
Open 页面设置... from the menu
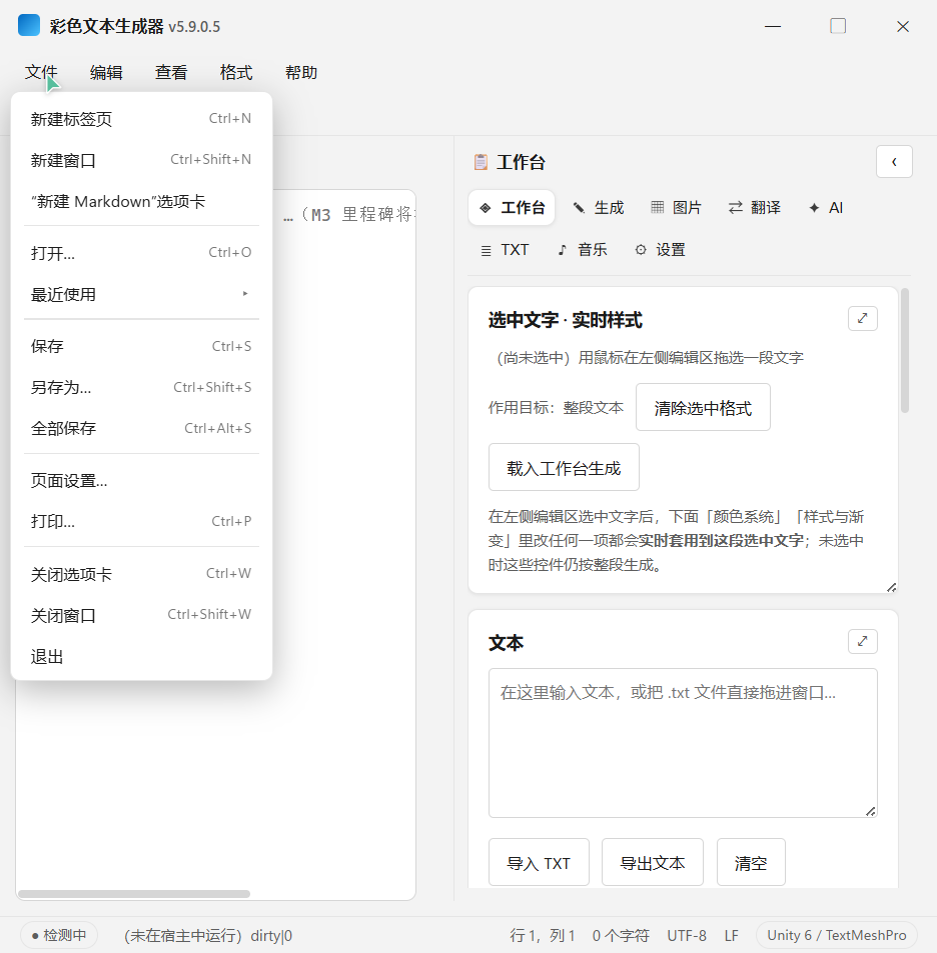click(141, 481)
